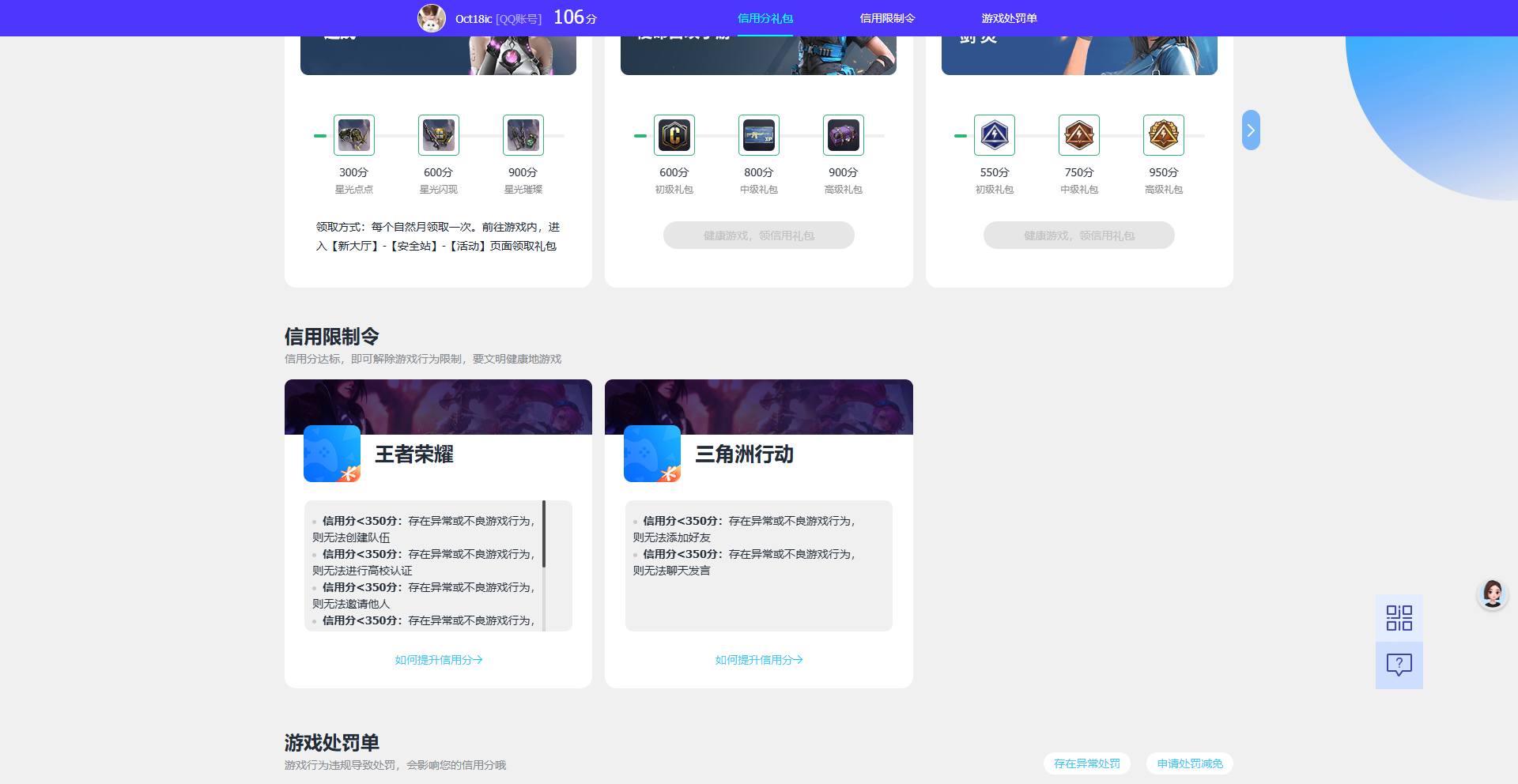Click the 则无法进行高校认证 restriction line
1518x784 pixels.
[x=362, y=571]
